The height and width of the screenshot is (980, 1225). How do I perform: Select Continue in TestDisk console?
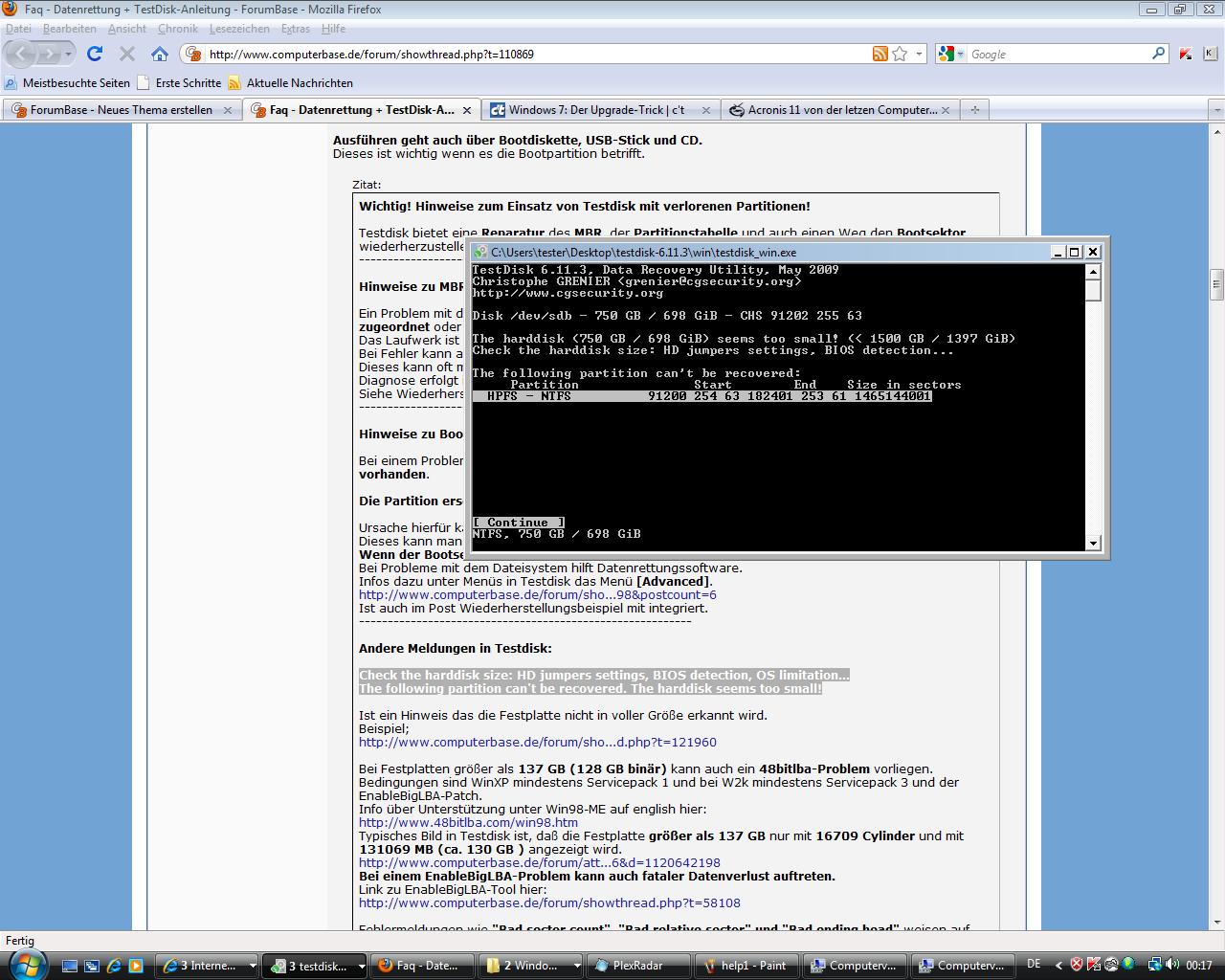518,523
